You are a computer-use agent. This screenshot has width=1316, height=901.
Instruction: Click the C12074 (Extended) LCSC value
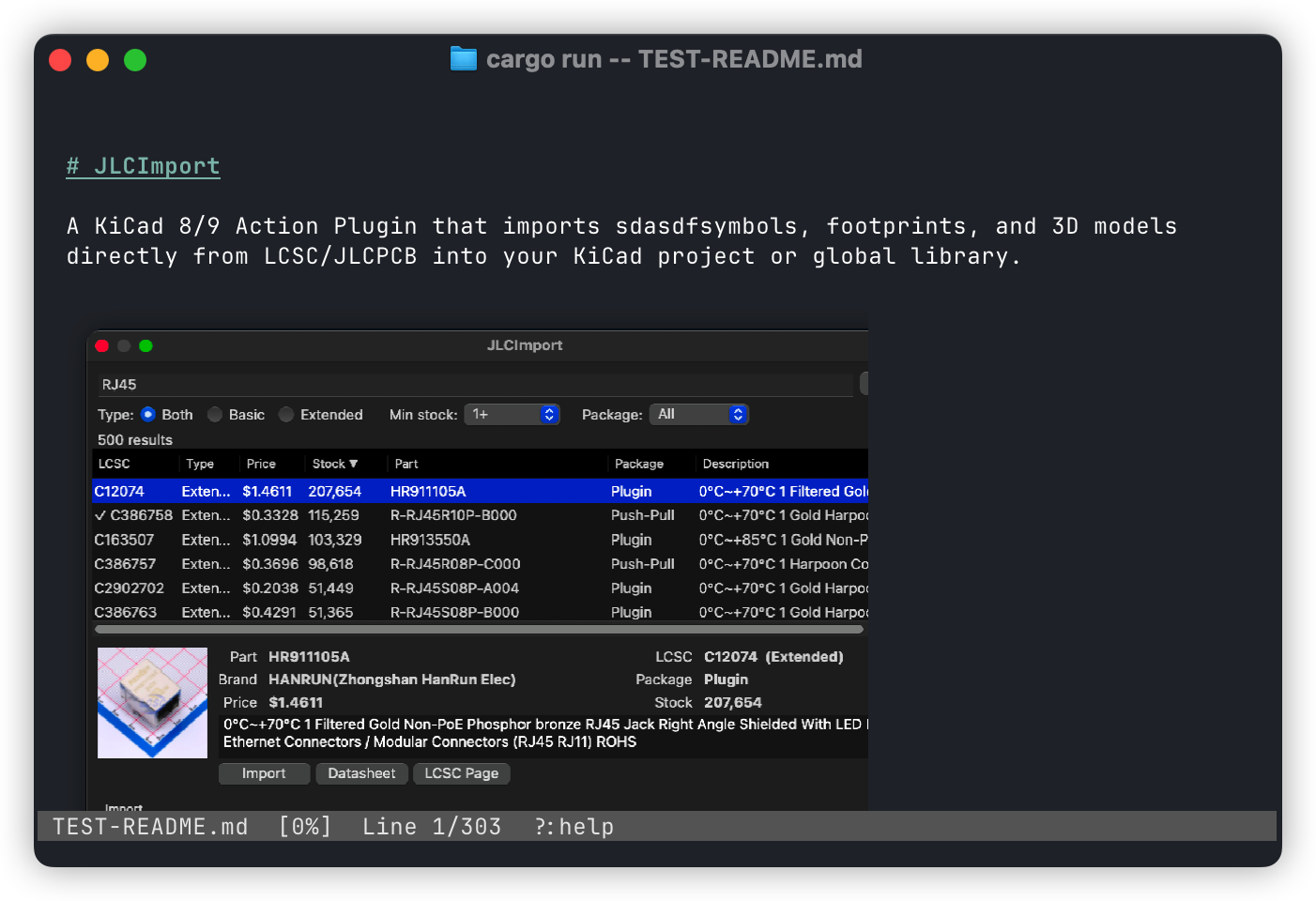(773, 657)
